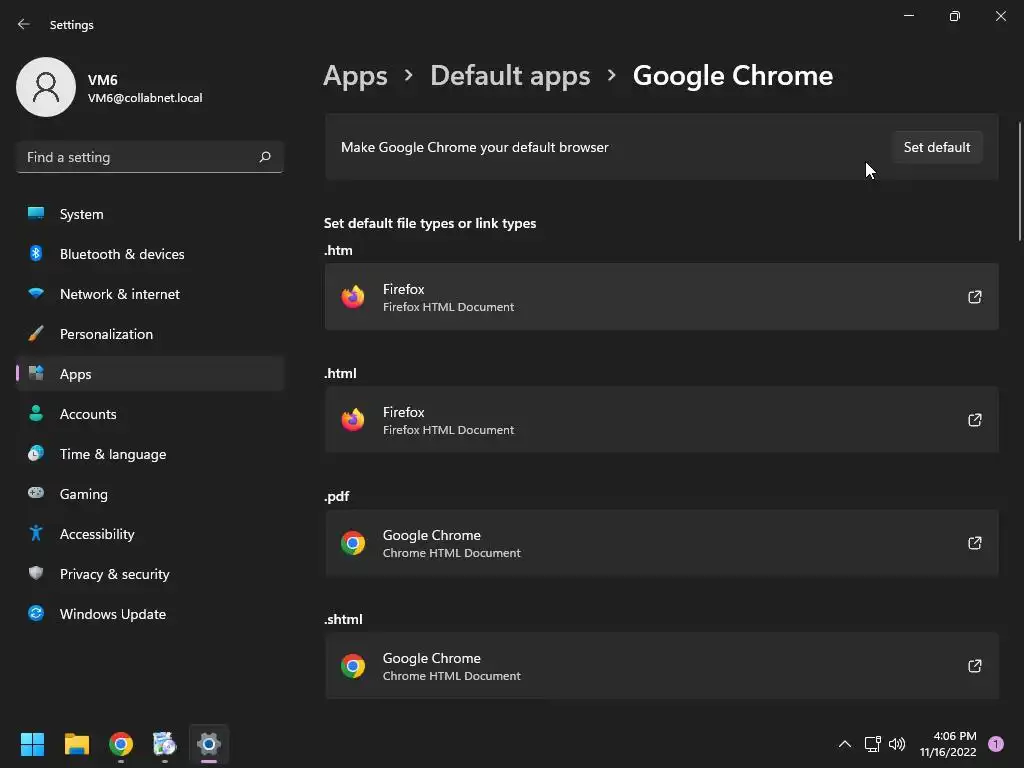
Task: Click the Firefox icon under .html
Action: click(x=353, y=420)
